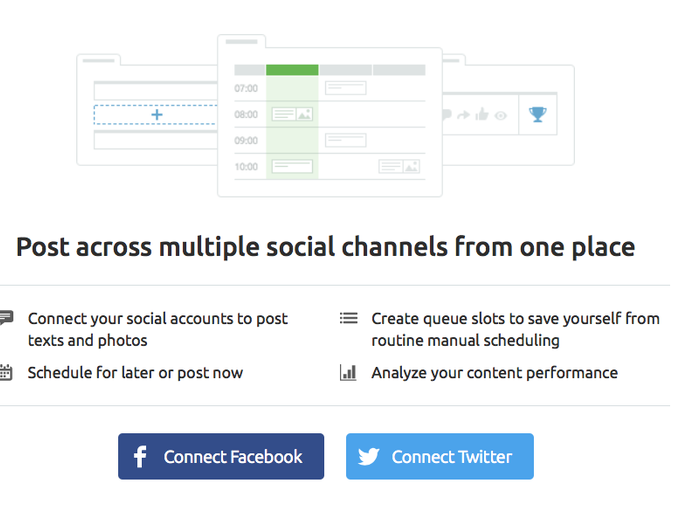Click the 'Schedule for later or post now' text
The height and width of the screenshot is (511, 680).
tap(135, 373)
